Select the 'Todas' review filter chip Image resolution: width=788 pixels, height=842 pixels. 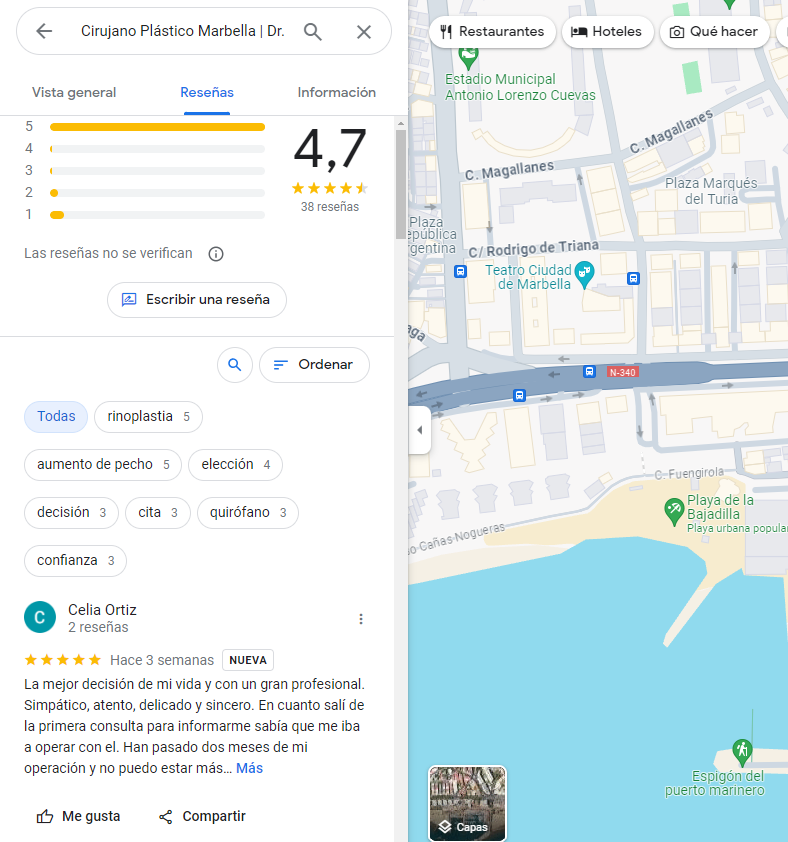[x=56, y=417]
